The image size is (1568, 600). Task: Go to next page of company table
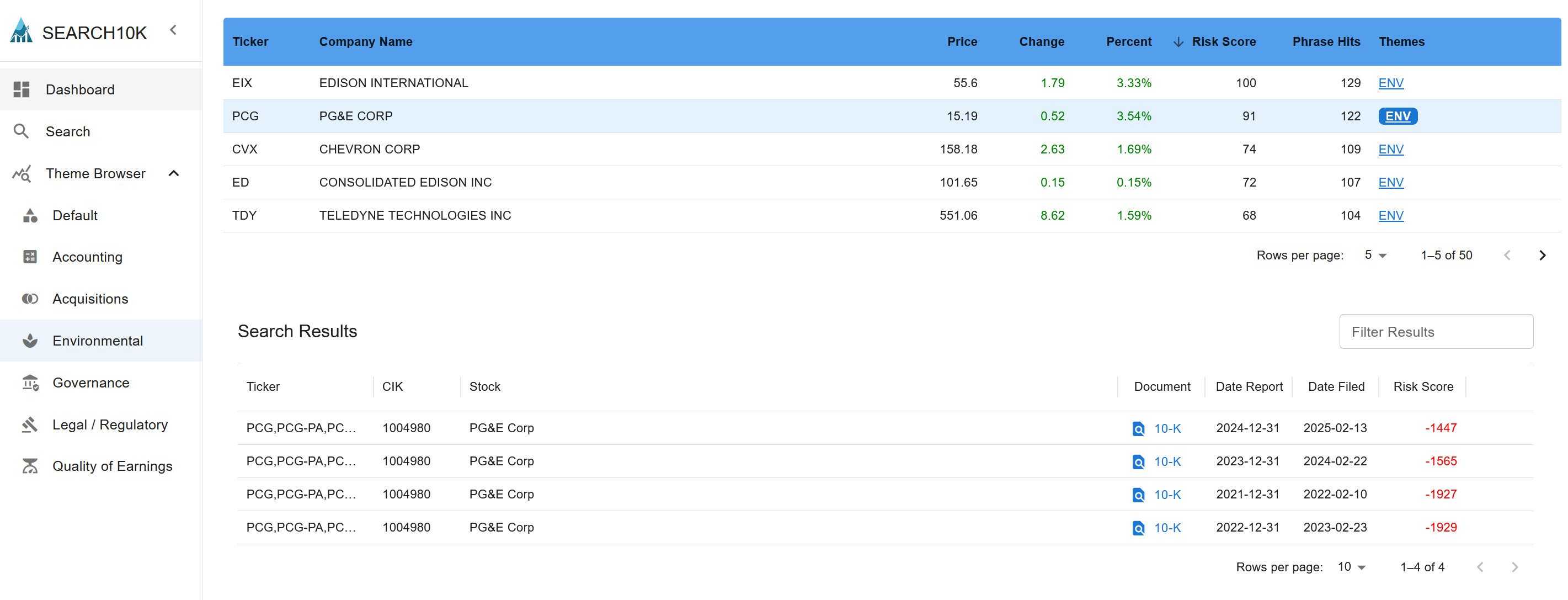tap(1543, 255)
